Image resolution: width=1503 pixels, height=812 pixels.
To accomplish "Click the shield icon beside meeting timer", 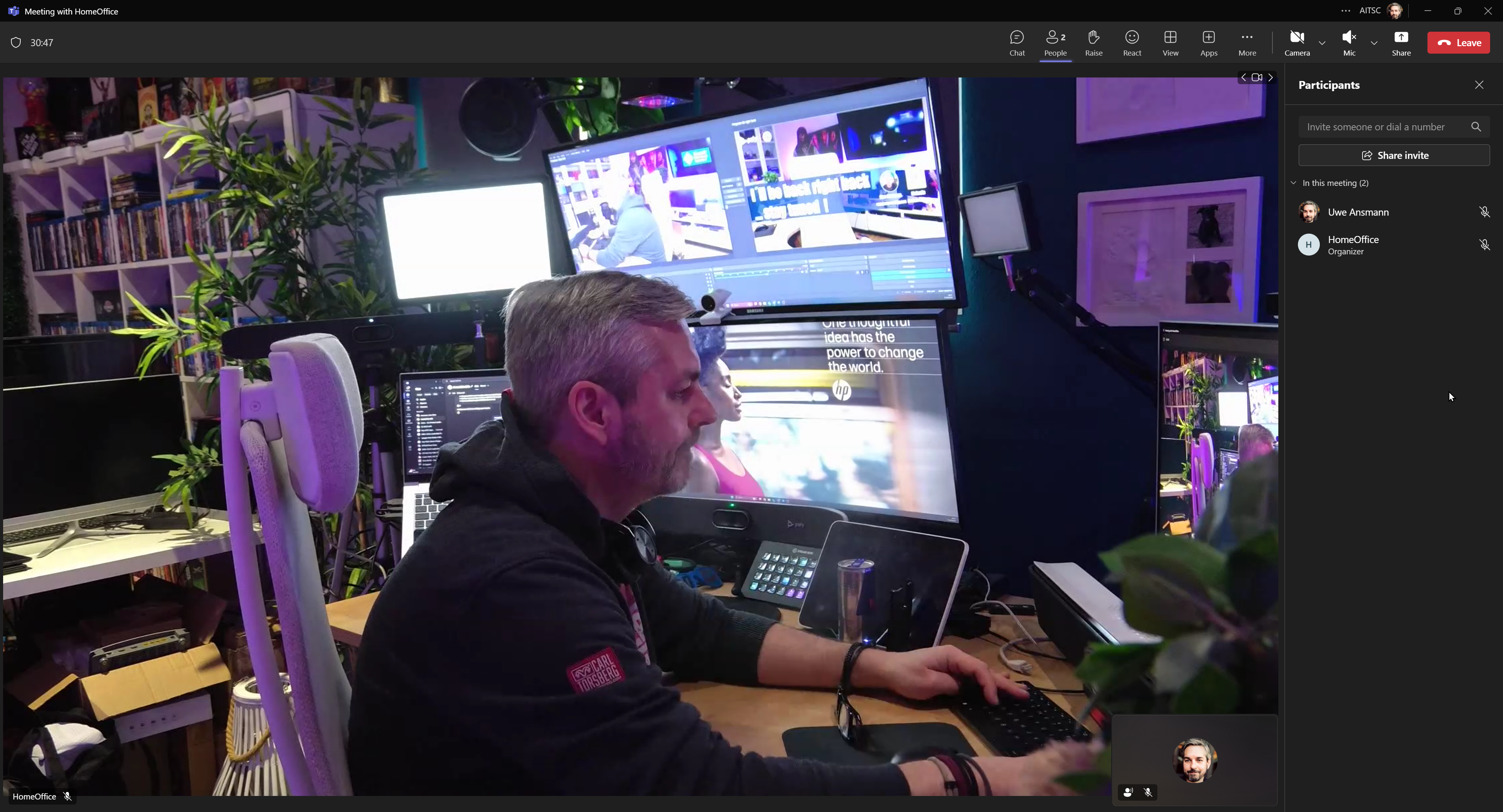I will point(16,43).
